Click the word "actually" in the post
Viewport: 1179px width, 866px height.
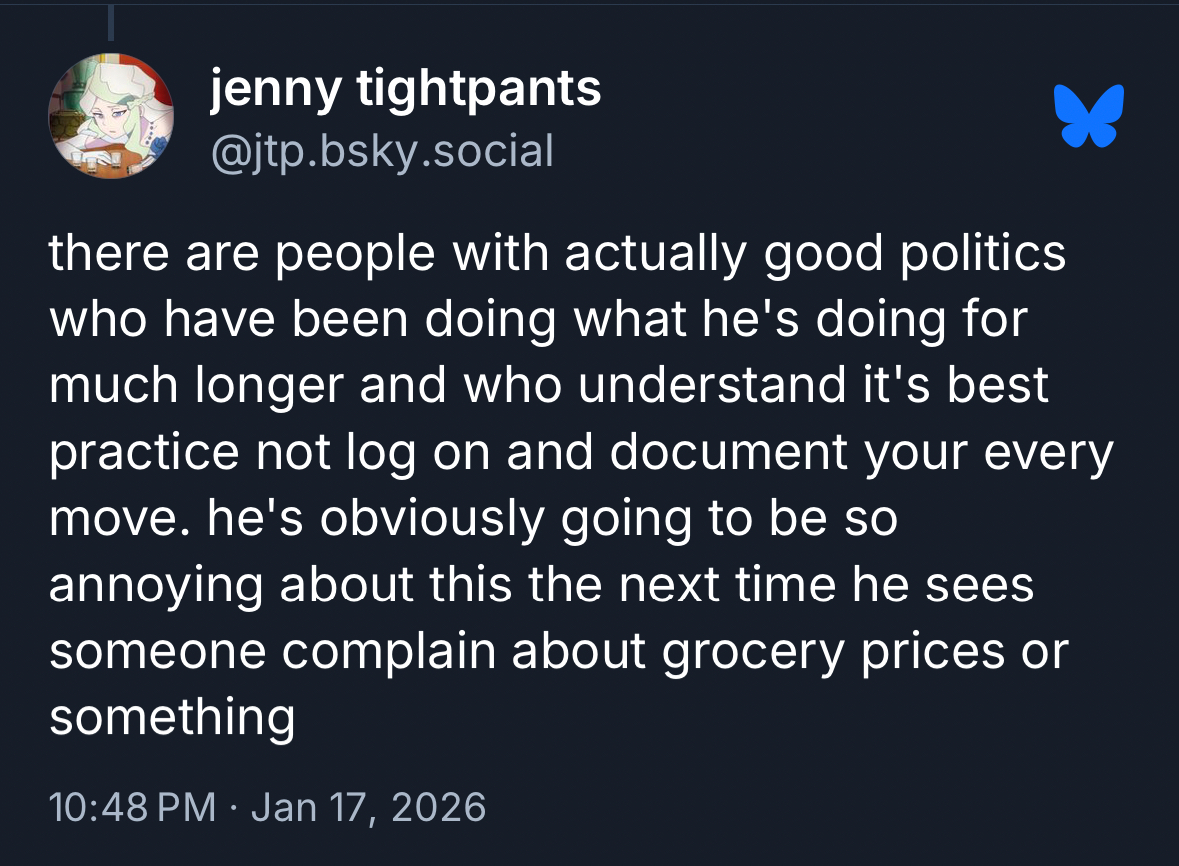click(654, 255)
